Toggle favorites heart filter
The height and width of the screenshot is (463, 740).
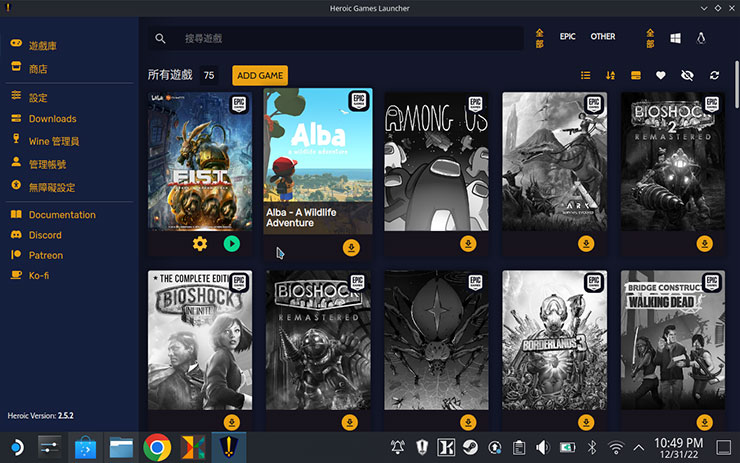tap(661, 75)
